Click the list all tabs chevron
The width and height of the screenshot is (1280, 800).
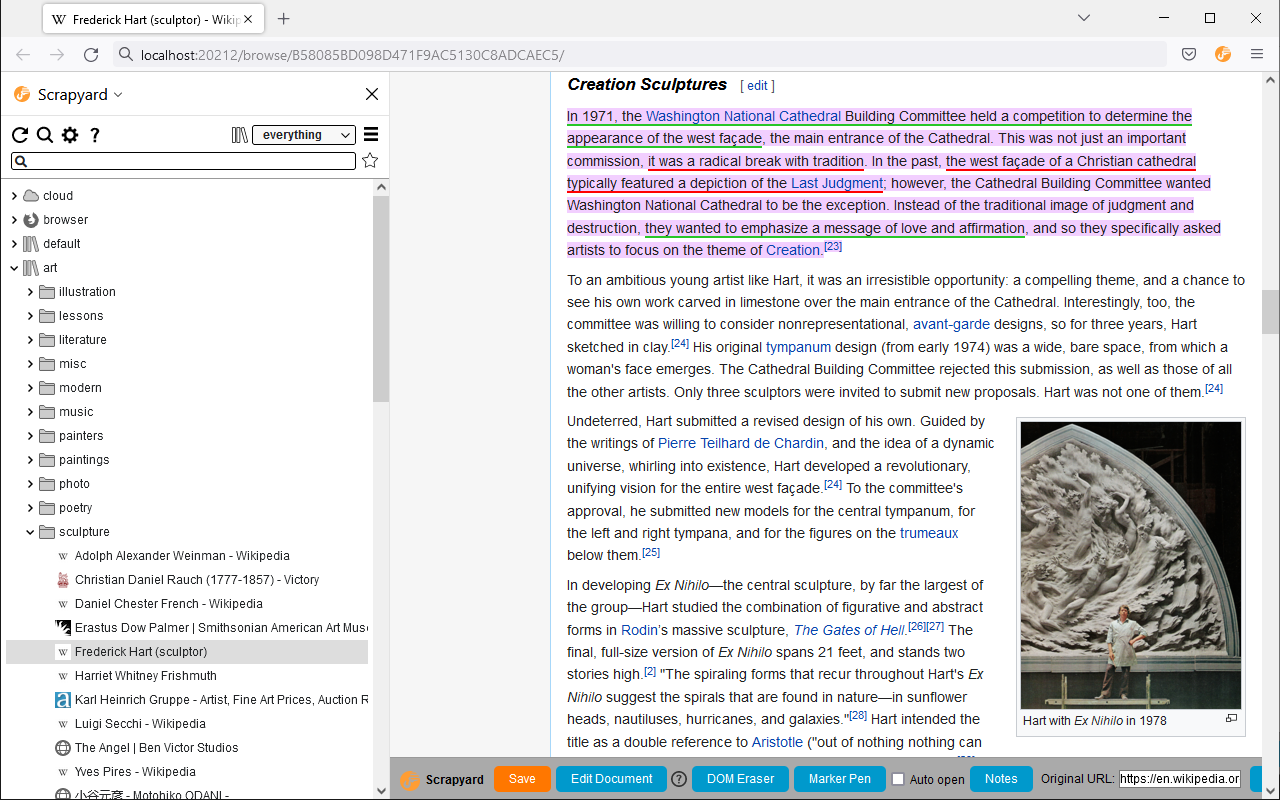(x=1084, y=18)
